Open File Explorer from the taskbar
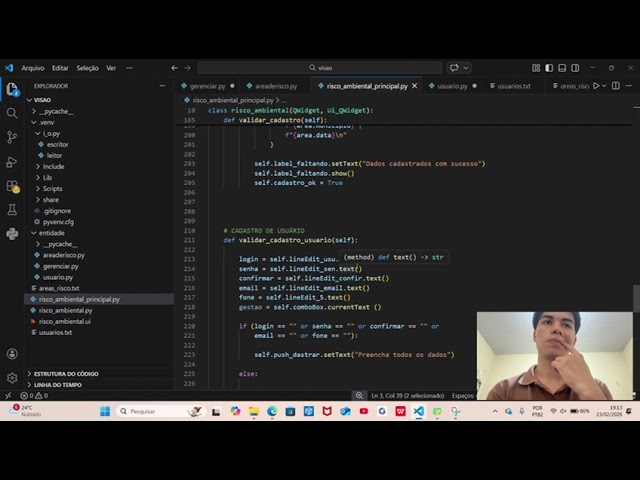 pos(254,411)
